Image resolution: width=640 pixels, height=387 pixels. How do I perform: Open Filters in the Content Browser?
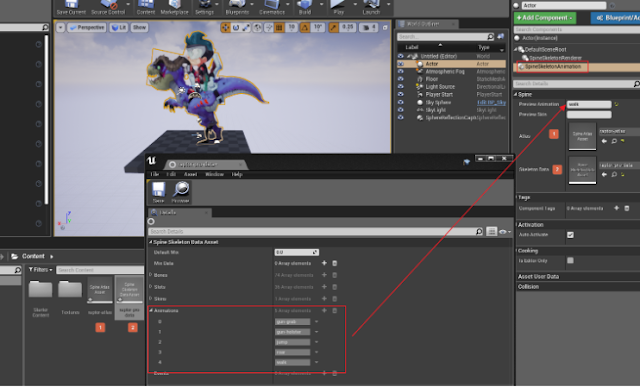point(40,270)
